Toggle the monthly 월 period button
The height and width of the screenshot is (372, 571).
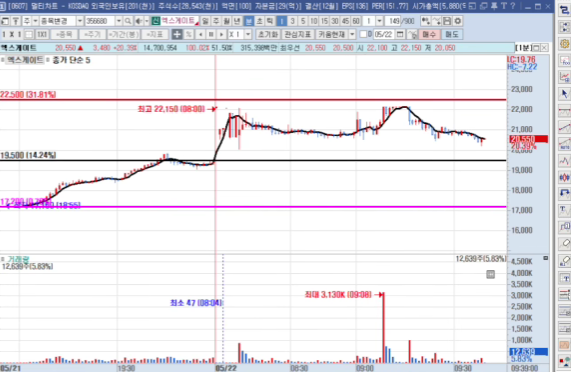tap(227, 21)
